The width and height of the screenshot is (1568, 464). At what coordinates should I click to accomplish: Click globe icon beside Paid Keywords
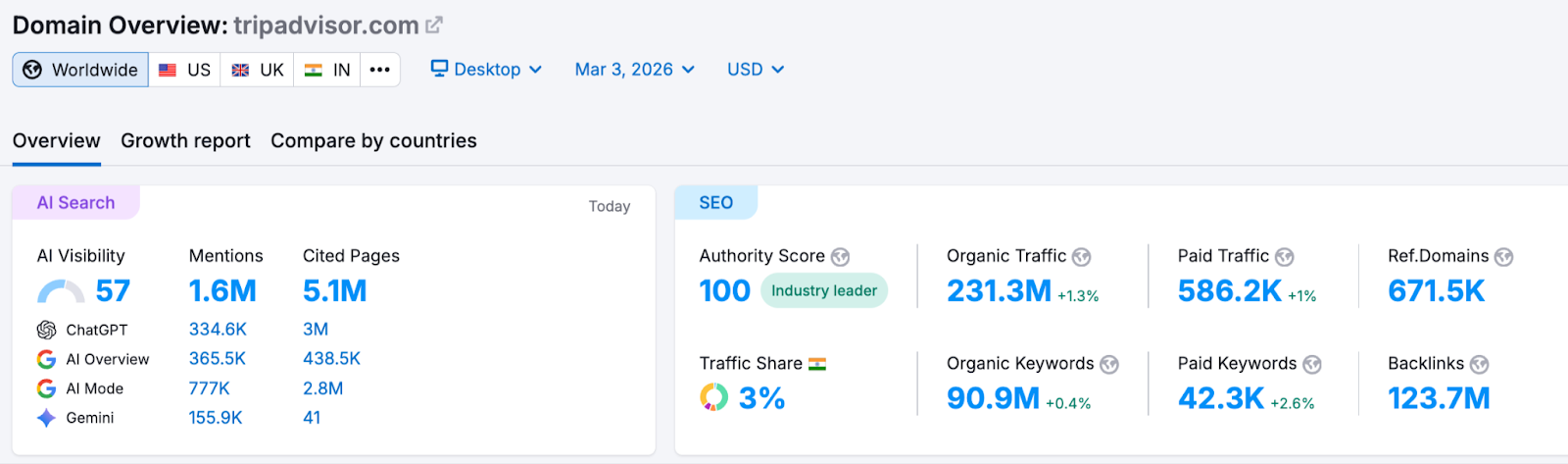pyautogui.click(x=1311, y=365)
